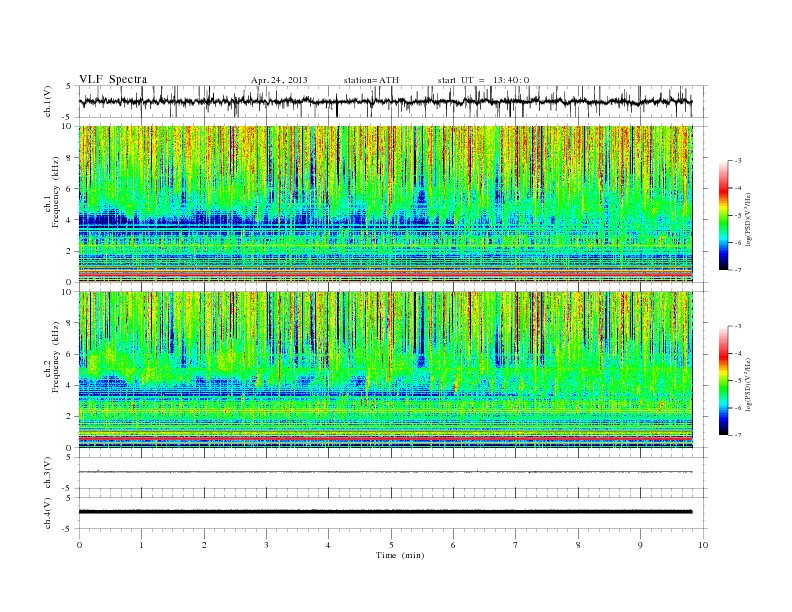Click the "-4" tick on ch.2 colorbar
Screen dimensions: 792x612
pyautogui.click(x=738, y=353)
